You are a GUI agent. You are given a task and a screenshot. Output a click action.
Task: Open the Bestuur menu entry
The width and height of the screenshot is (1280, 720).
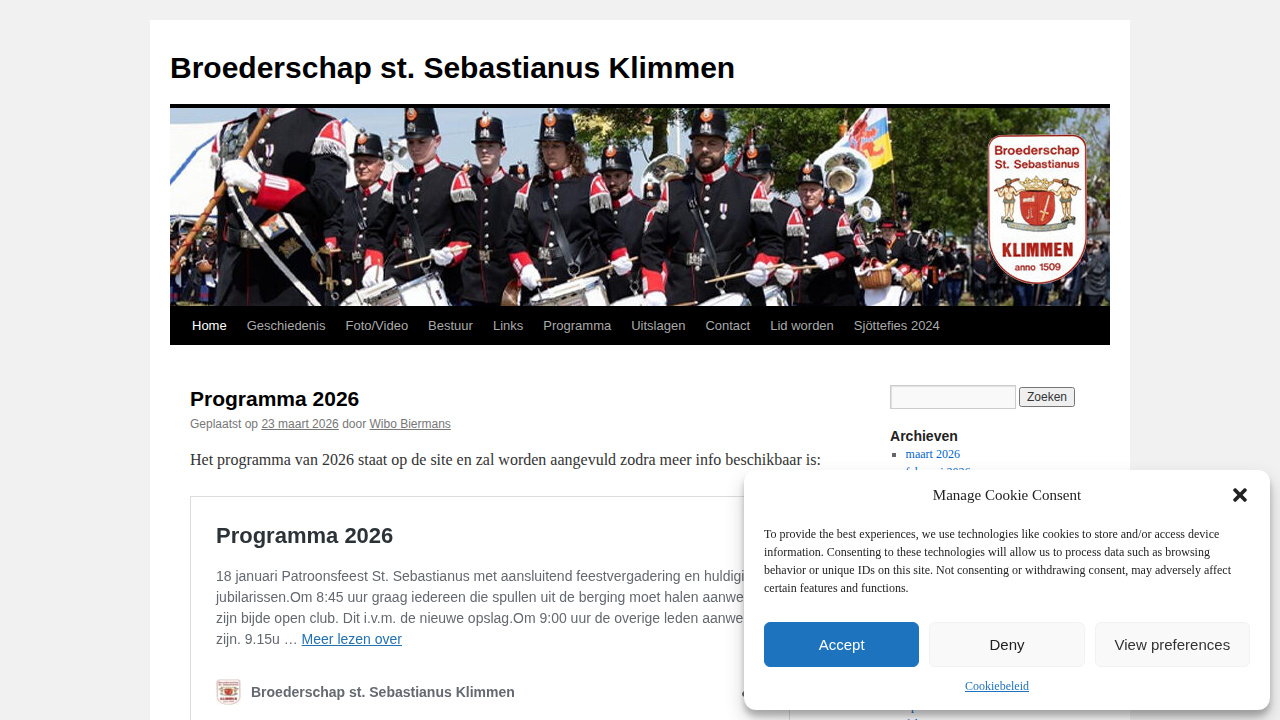(450, 325)
